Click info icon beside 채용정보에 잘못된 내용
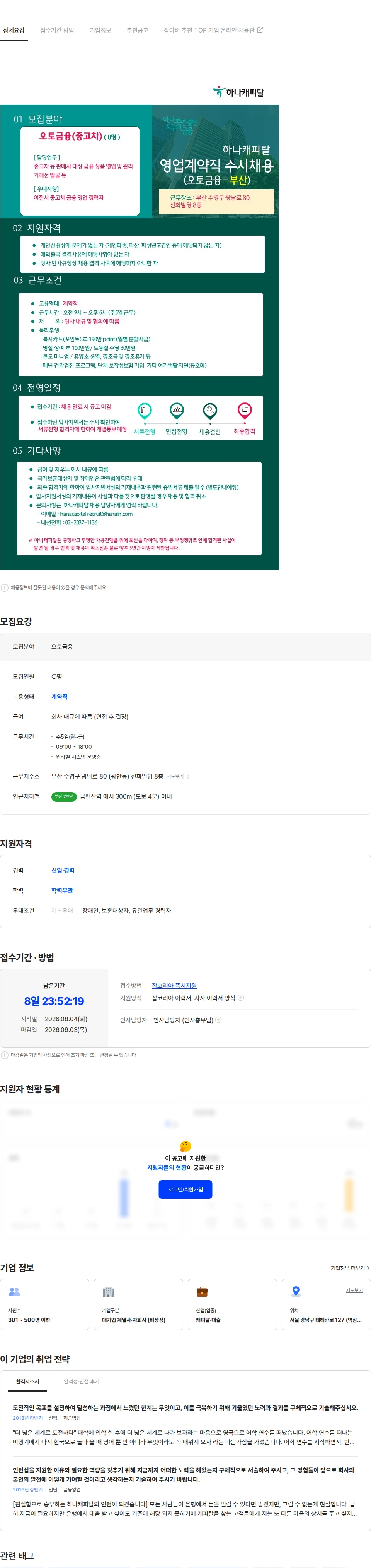371x1568 pixels. pos(5,587)
